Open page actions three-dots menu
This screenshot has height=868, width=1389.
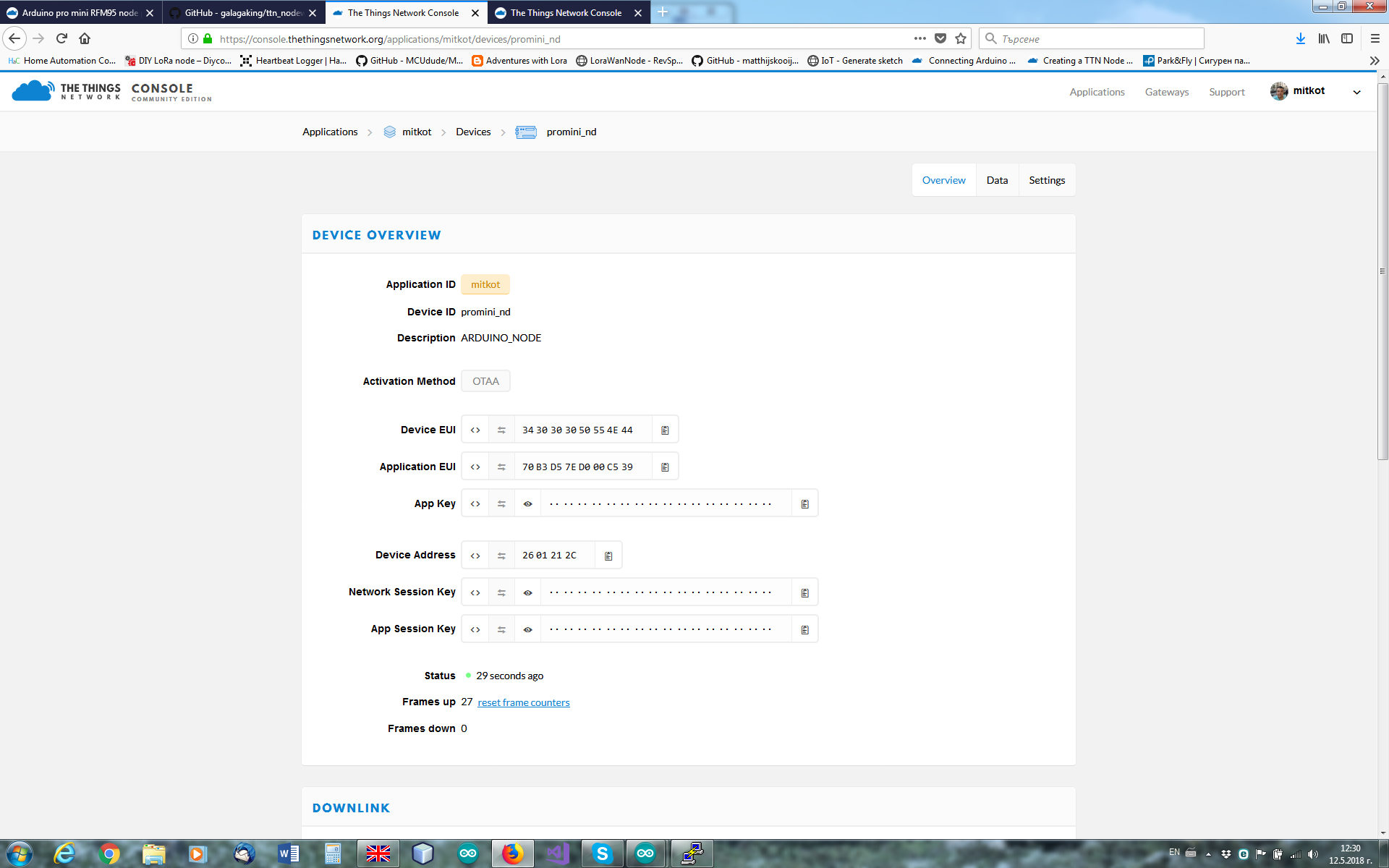tap(920, 38)
